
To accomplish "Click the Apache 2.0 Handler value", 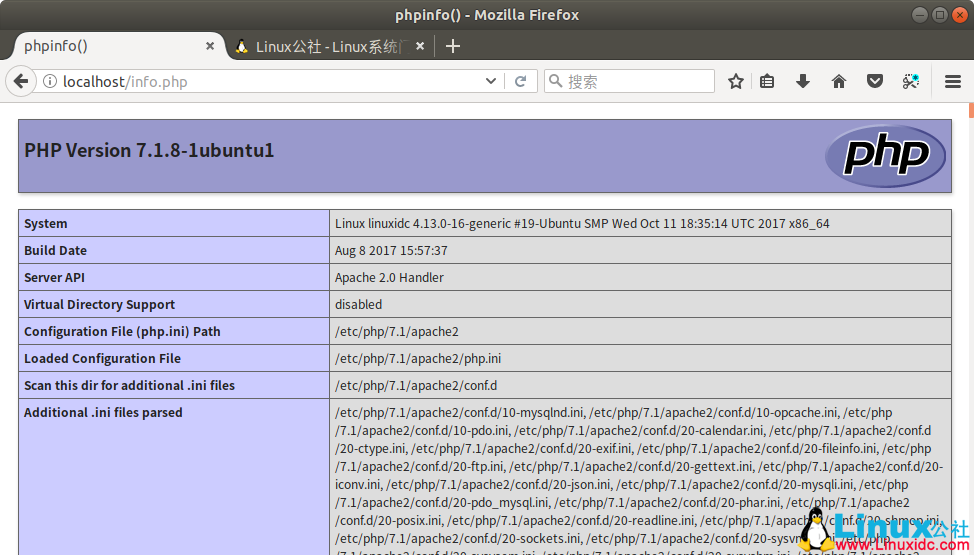I will 389,278.
